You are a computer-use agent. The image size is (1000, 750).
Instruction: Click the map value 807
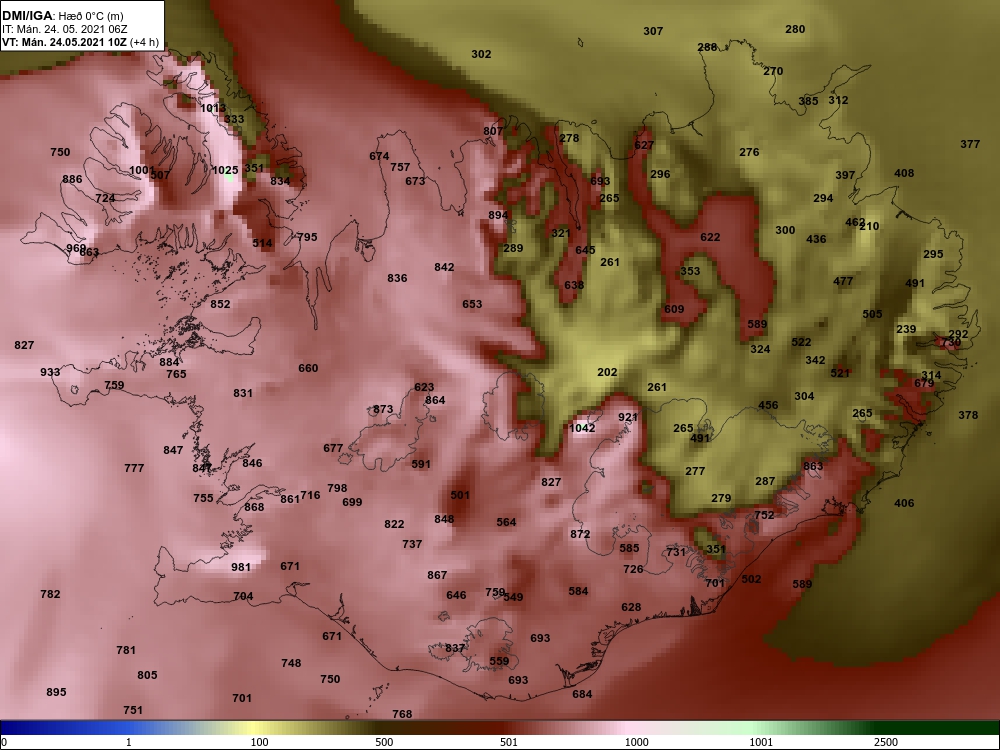(493, 131)
